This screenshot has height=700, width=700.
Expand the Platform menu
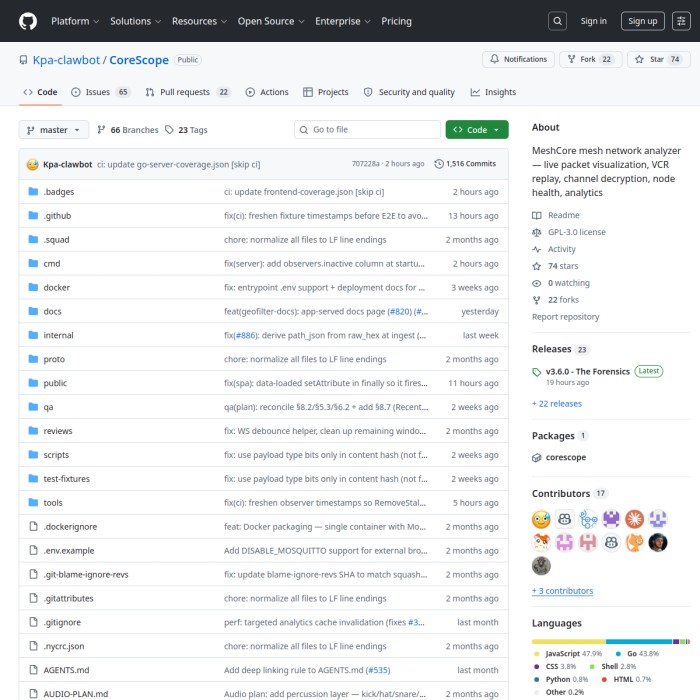75,21
